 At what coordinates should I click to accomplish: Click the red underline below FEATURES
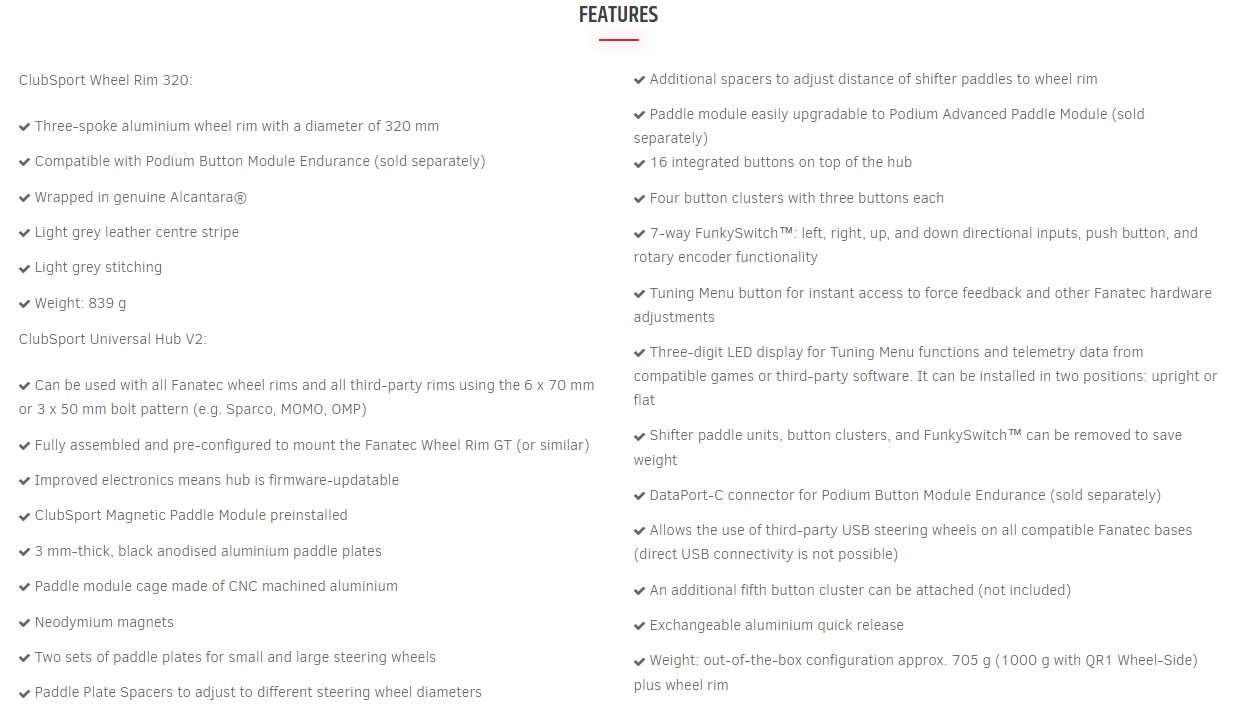(x=618, y=40)
